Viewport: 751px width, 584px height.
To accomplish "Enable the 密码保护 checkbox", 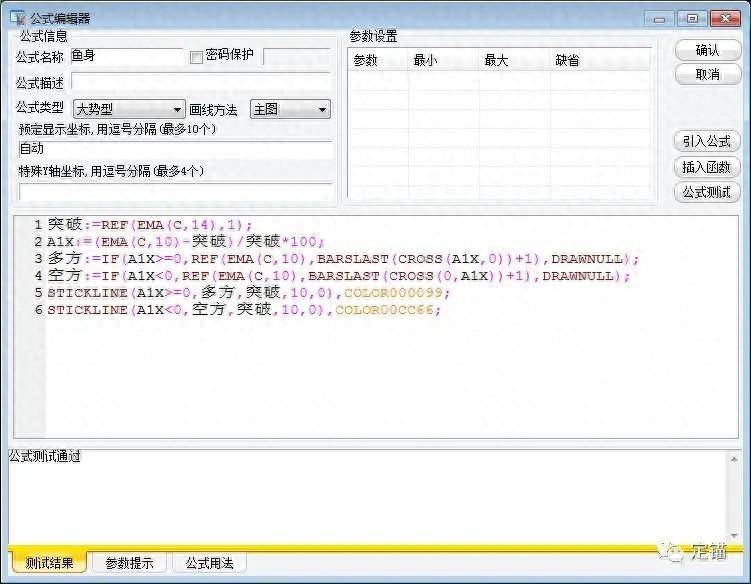I will [196, 57].
